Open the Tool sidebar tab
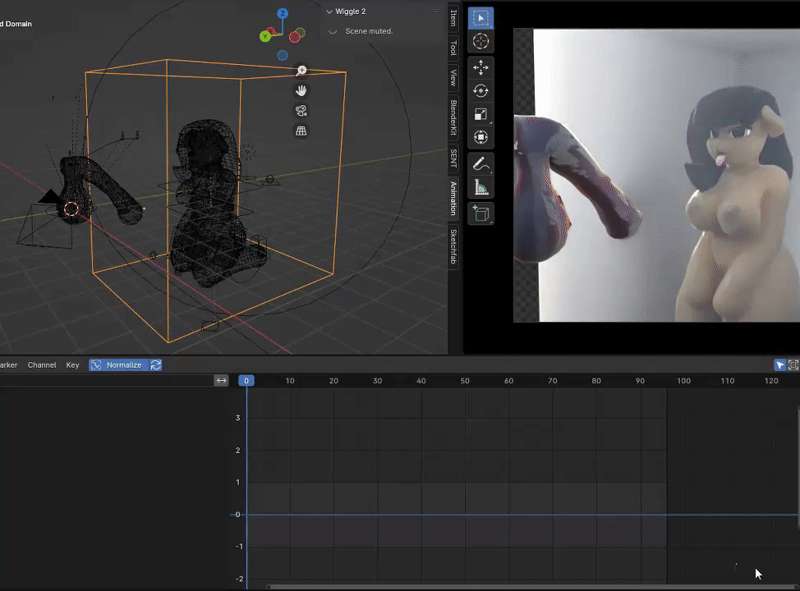 pyautogui.click(x=453, y=48)
